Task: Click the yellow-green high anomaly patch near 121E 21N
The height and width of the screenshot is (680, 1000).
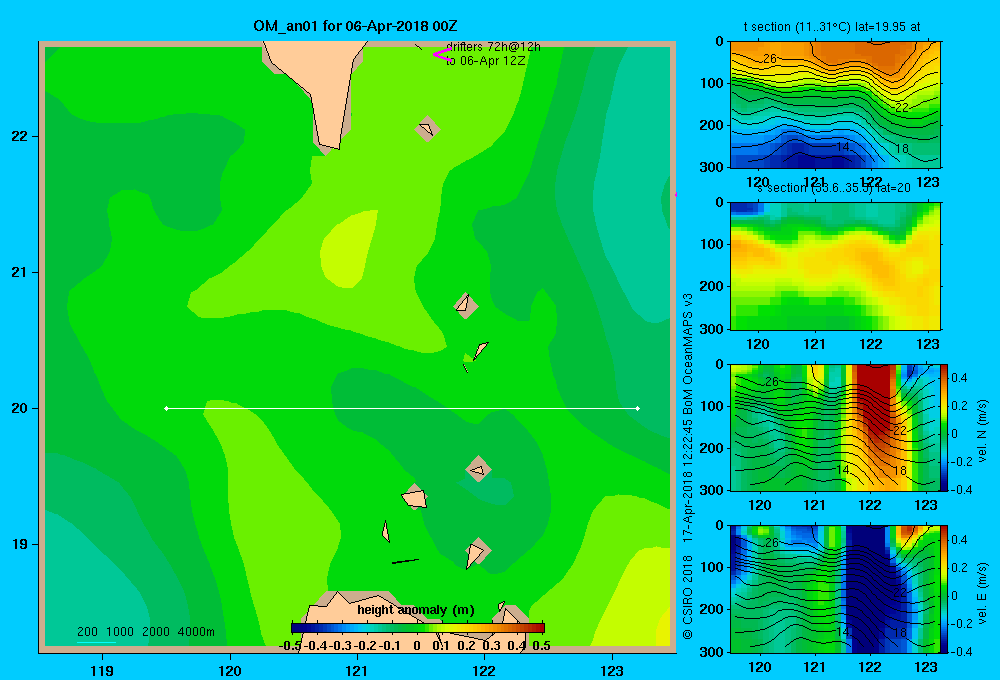Action: pyautogui.click(x=348, y=250)
